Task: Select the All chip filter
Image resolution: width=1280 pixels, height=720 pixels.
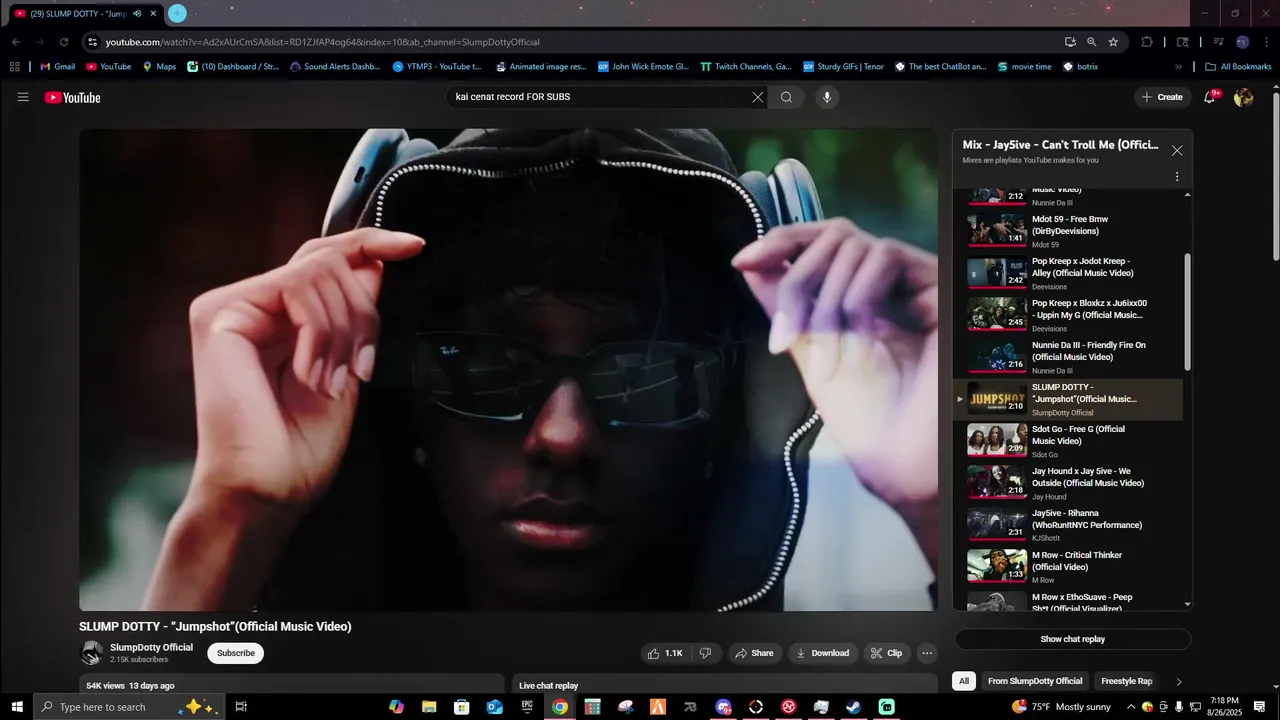Action: tap(964, 681)
